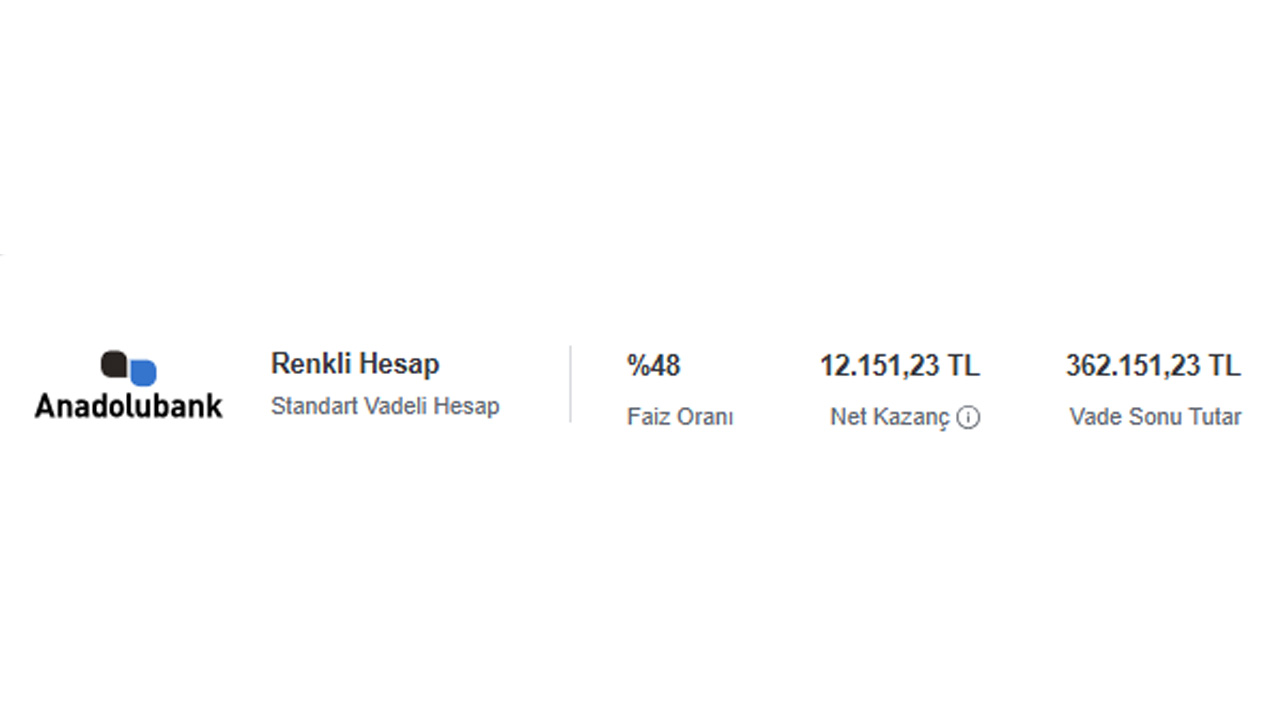
Task: Click the Anadolubank wordmark text
Action: tap(129, 405)
